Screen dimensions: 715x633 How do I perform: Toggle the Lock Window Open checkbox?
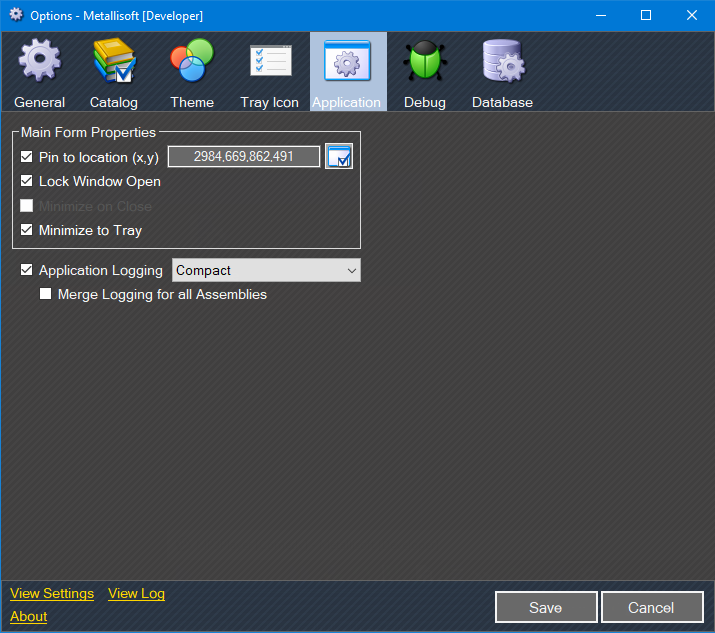(27, 182)
